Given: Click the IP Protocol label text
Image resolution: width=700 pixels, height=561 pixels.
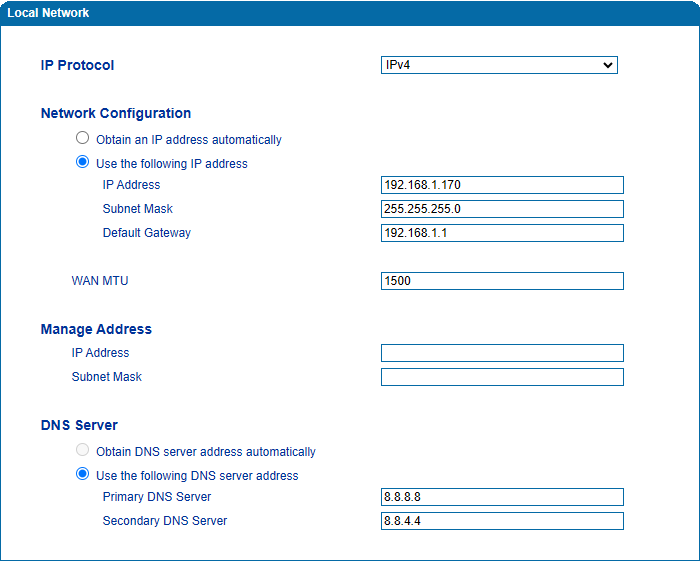Looking at the screenshot, I should [77, 65].
